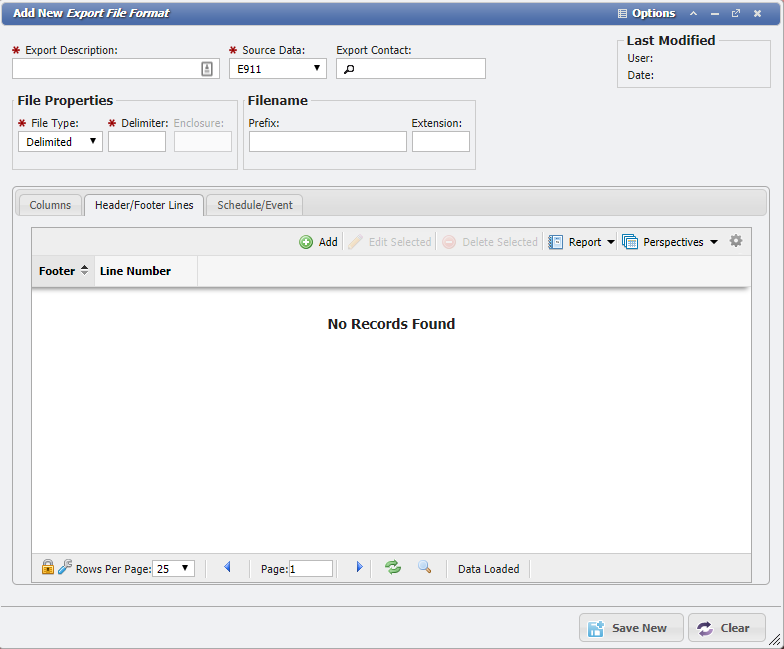Switch to the Schedule/Event tab

tap(255, 205)
